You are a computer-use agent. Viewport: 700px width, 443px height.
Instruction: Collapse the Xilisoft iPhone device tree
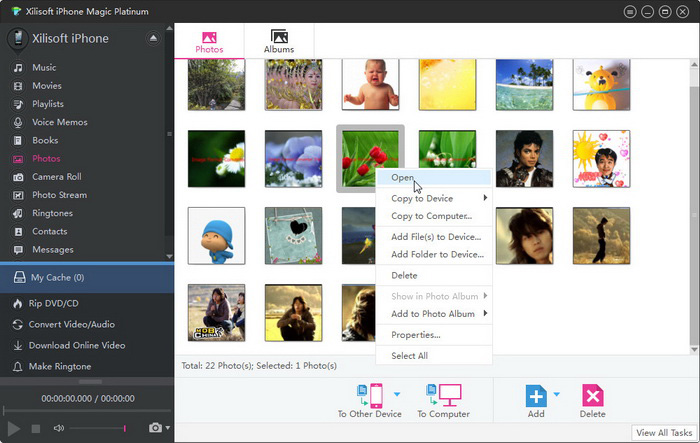(x=153, y=38)
